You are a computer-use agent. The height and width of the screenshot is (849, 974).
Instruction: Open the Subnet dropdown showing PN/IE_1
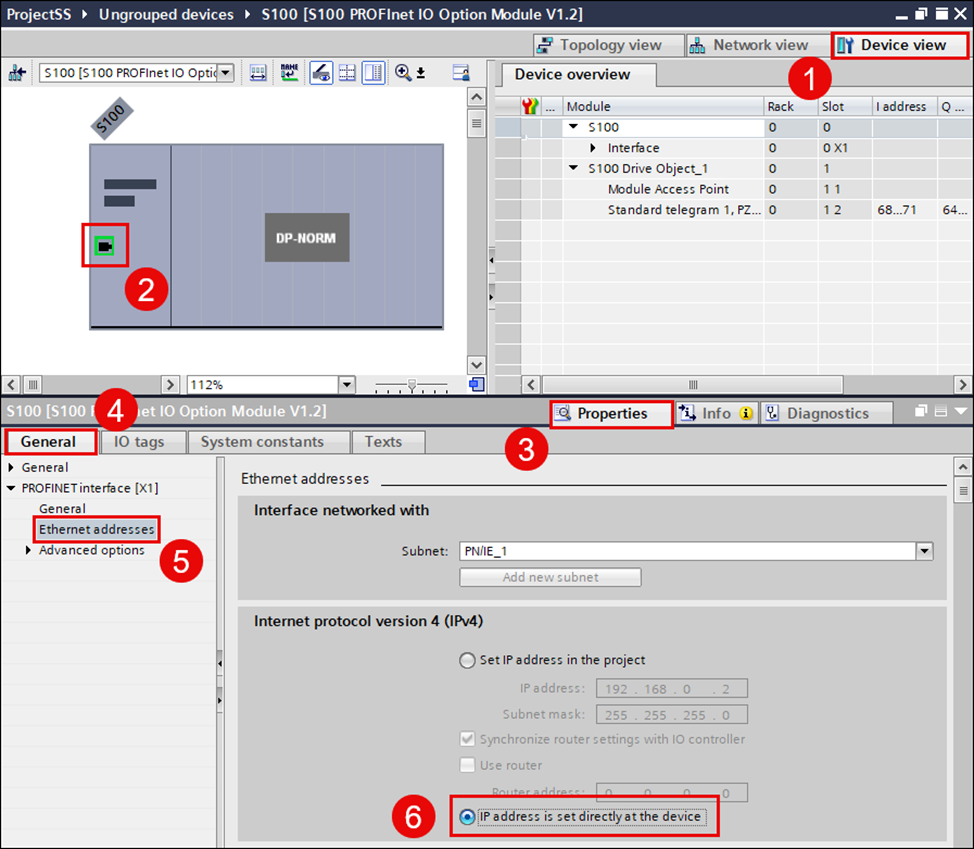click(923, 551)
